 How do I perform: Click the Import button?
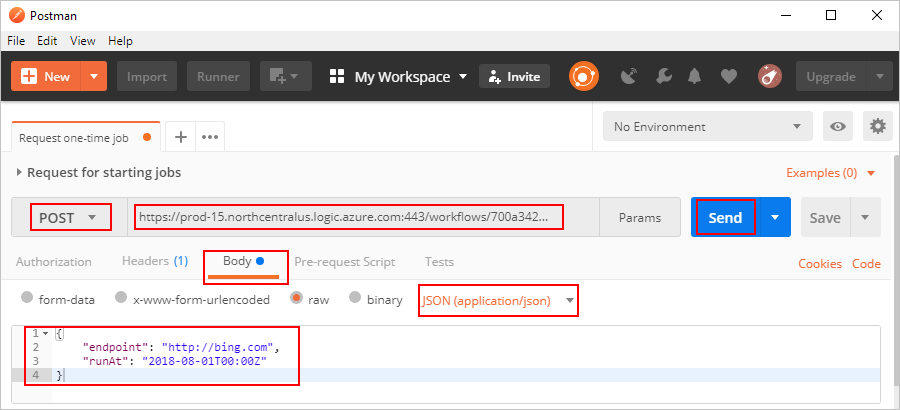(x=147, y=76)
